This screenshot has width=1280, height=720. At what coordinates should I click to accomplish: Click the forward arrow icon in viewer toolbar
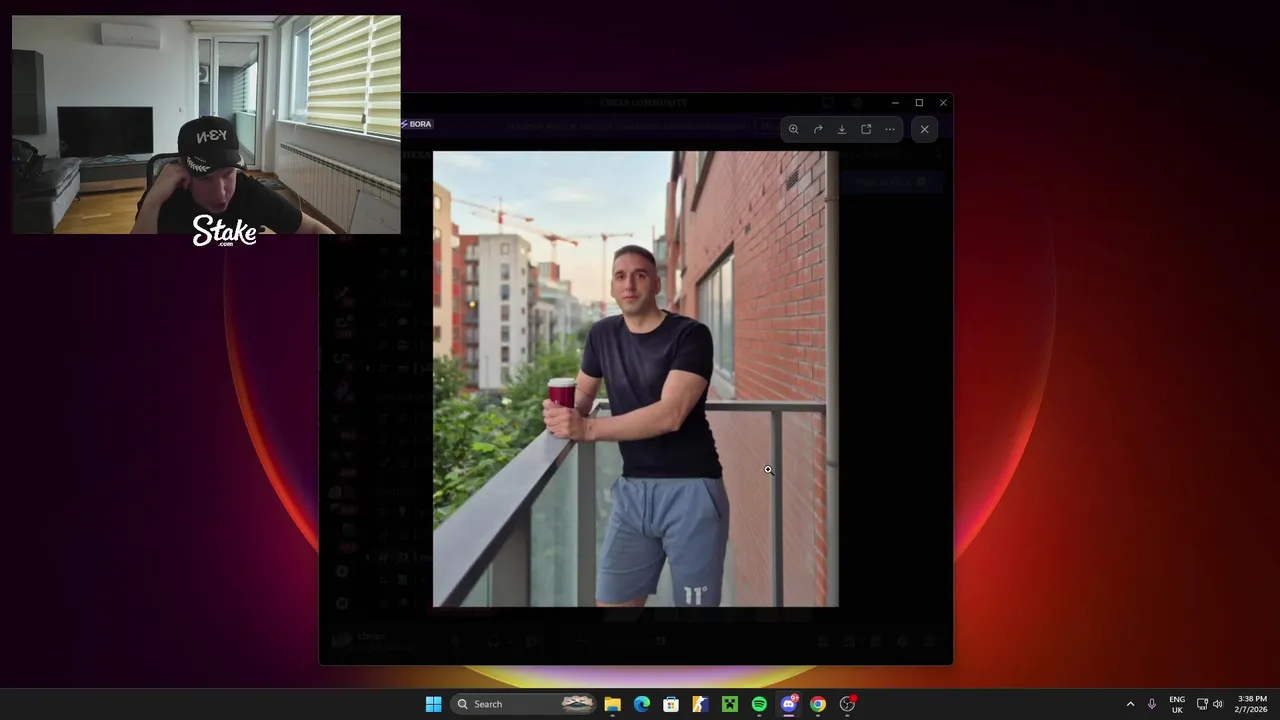point(818,129)
